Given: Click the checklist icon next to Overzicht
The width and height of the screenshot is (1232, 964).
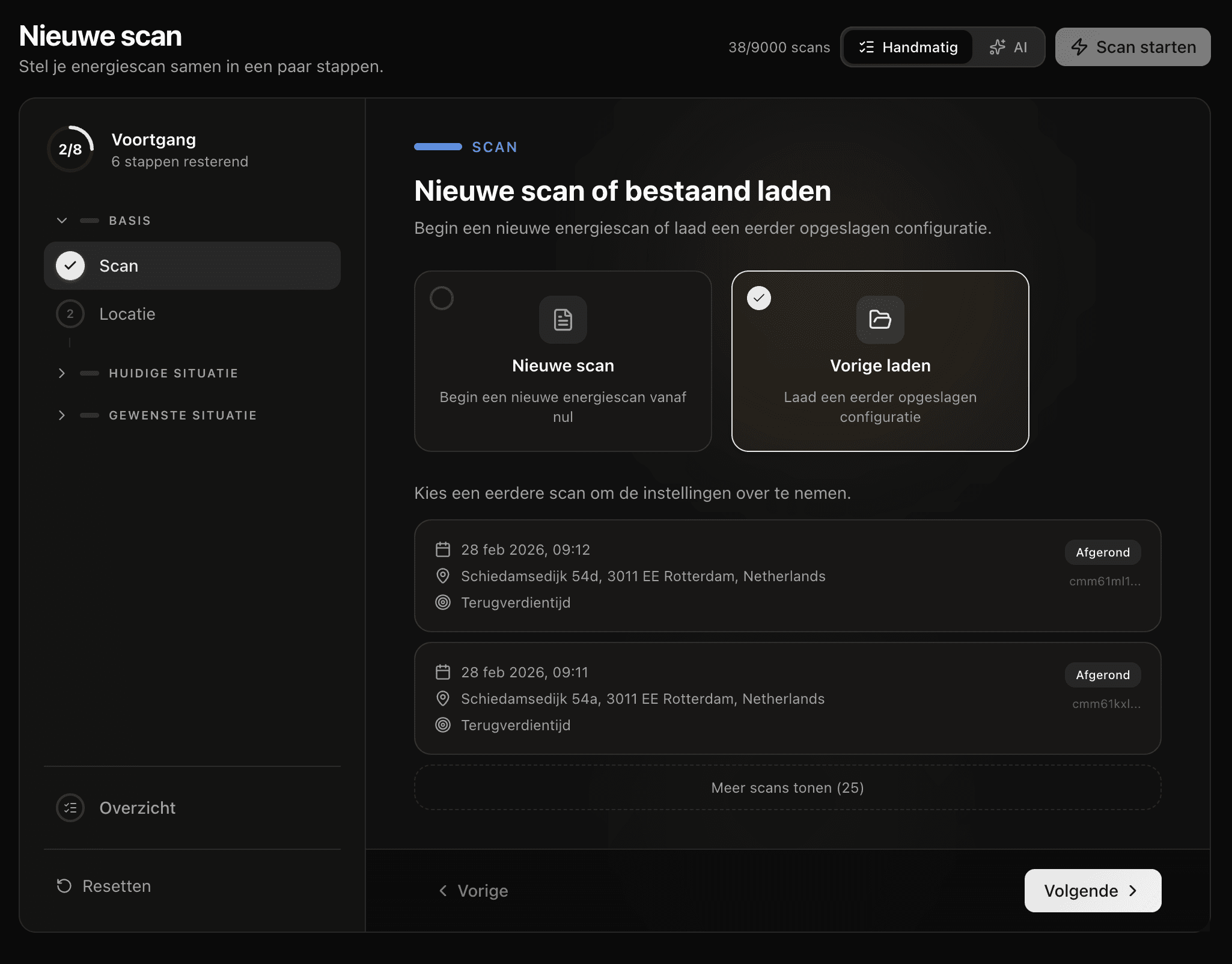Looking at the screenshot, I should (x=70, y=808).
